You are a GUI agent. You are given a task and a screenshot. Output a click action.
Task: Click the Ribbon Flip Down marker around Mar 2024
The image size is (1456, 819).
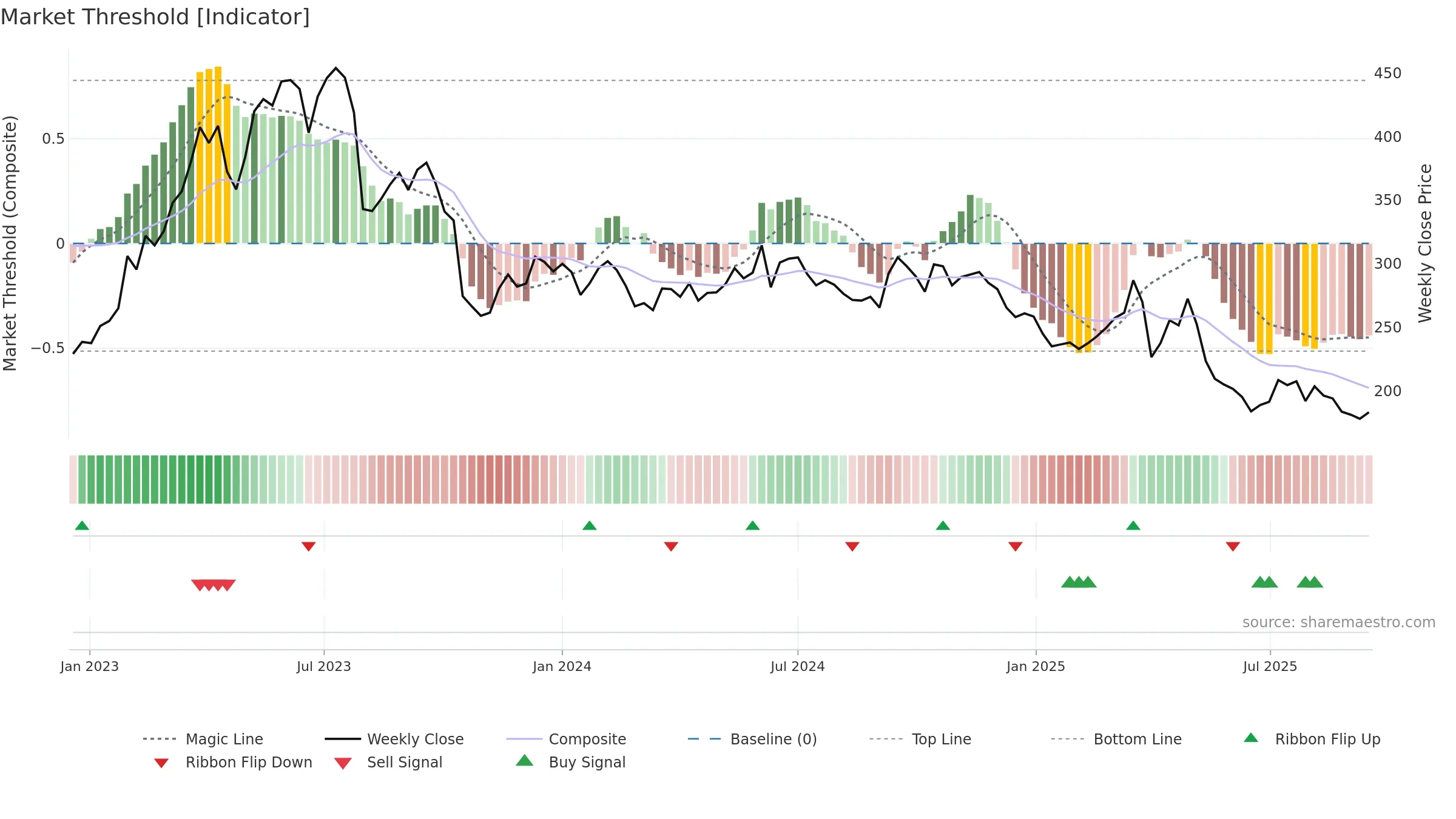(671, 547)
